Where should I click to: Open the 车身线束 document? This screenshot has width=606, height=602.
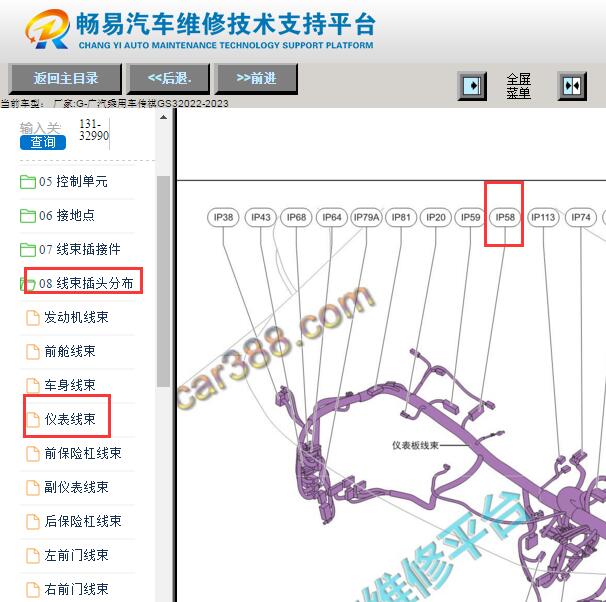[x=70, y=385]
